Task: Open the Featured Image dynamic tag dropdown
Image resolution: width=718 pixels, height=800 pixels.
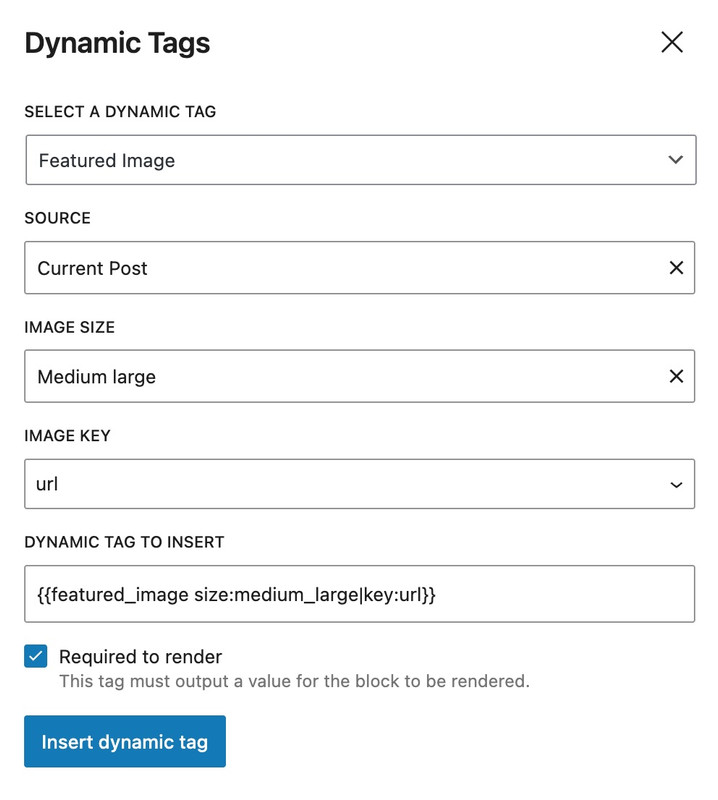Action: pos(361,160)
